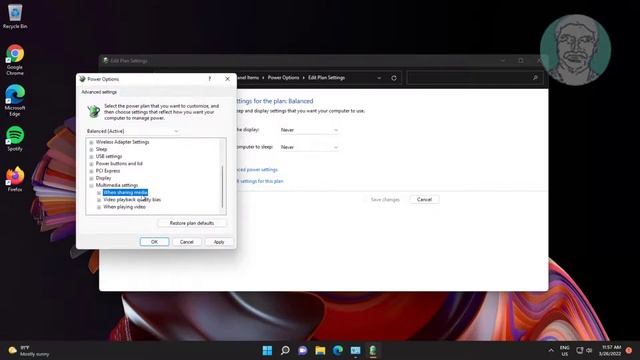Expand the PCI Express node
Viewport: 640px width, 360px height.
(91, 171)
